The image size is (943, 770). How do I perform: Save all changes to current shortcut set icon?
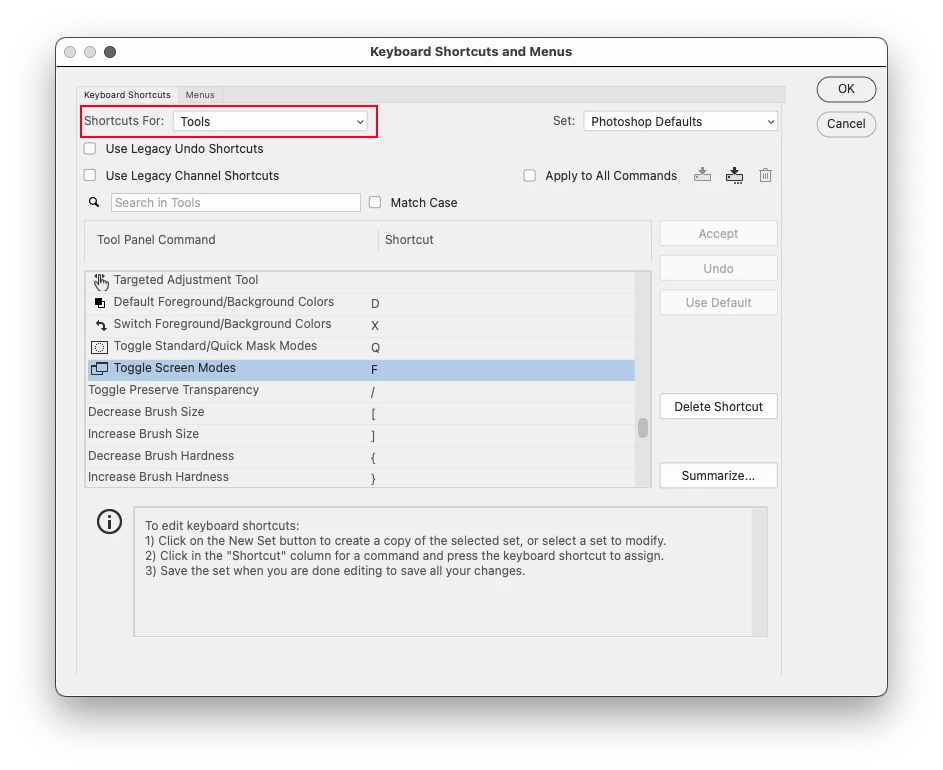[702, 175]
